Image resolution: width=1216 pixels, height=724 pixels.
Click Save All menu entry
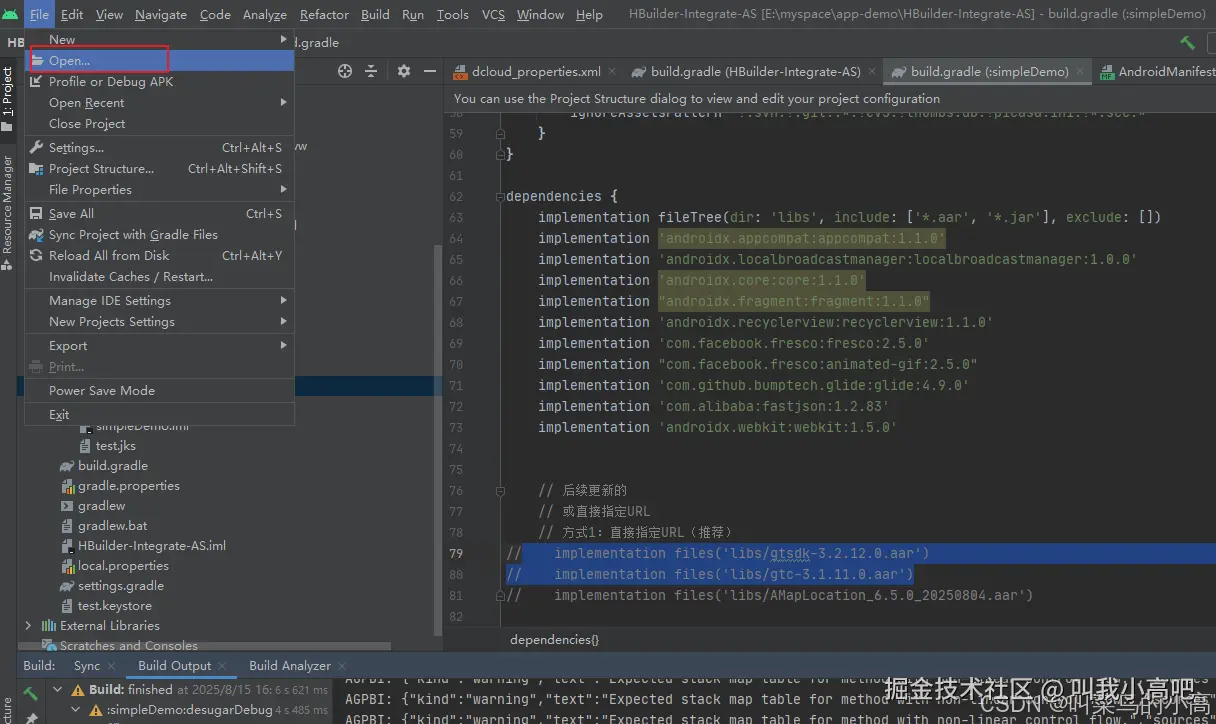pyautogui.click(x=160, y=213)
